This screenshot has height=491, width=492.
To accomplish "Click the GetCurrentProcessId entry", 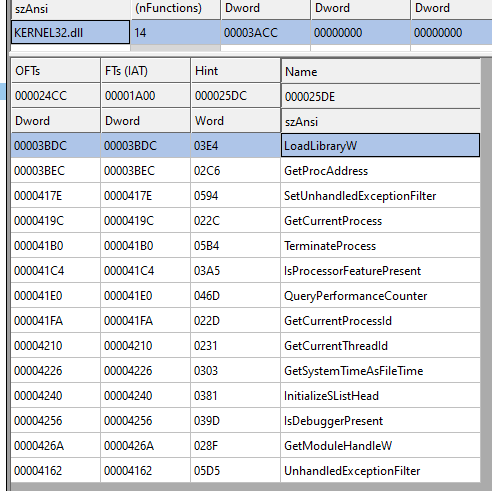I will pyautogui.click(x=338, y=321).
